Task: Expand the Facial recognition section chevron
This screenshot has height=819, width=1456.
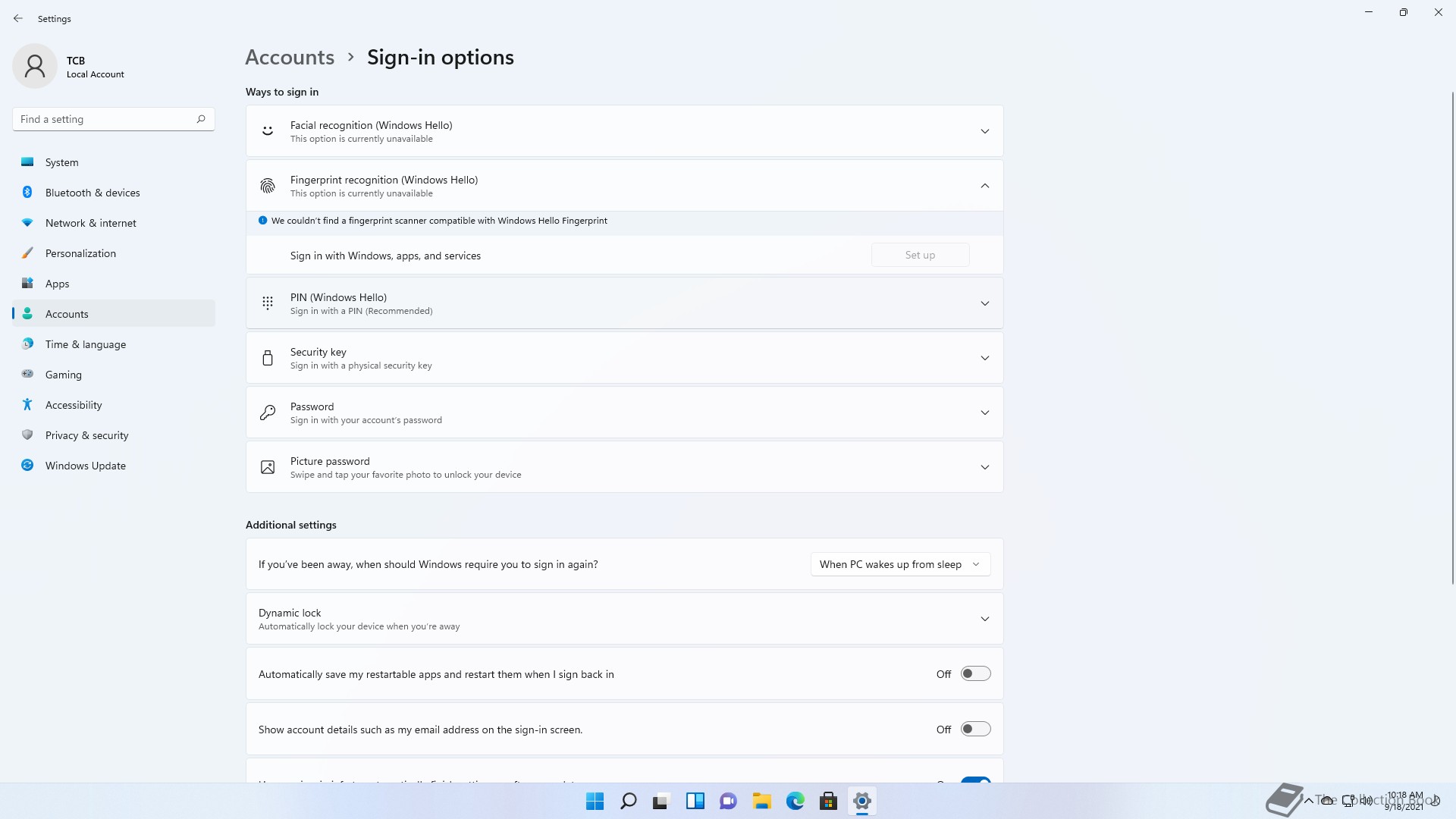Action: [x=984, y=131]
